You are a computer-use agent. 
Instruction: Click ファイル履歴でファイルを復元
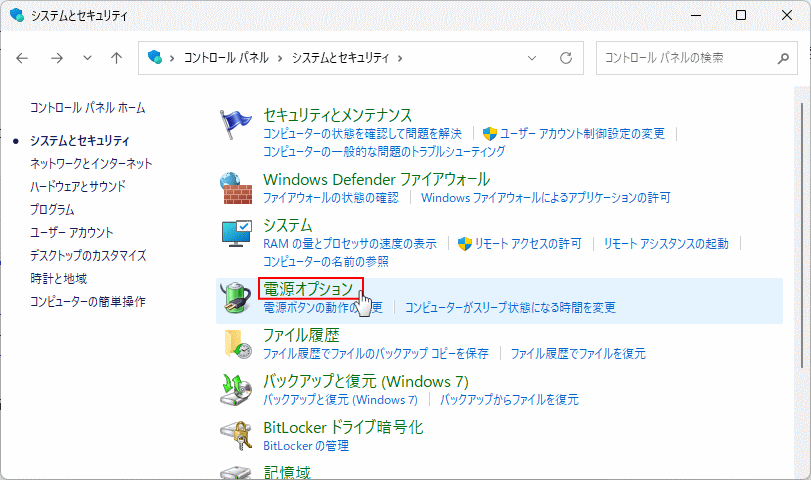(x=578, y=354)
